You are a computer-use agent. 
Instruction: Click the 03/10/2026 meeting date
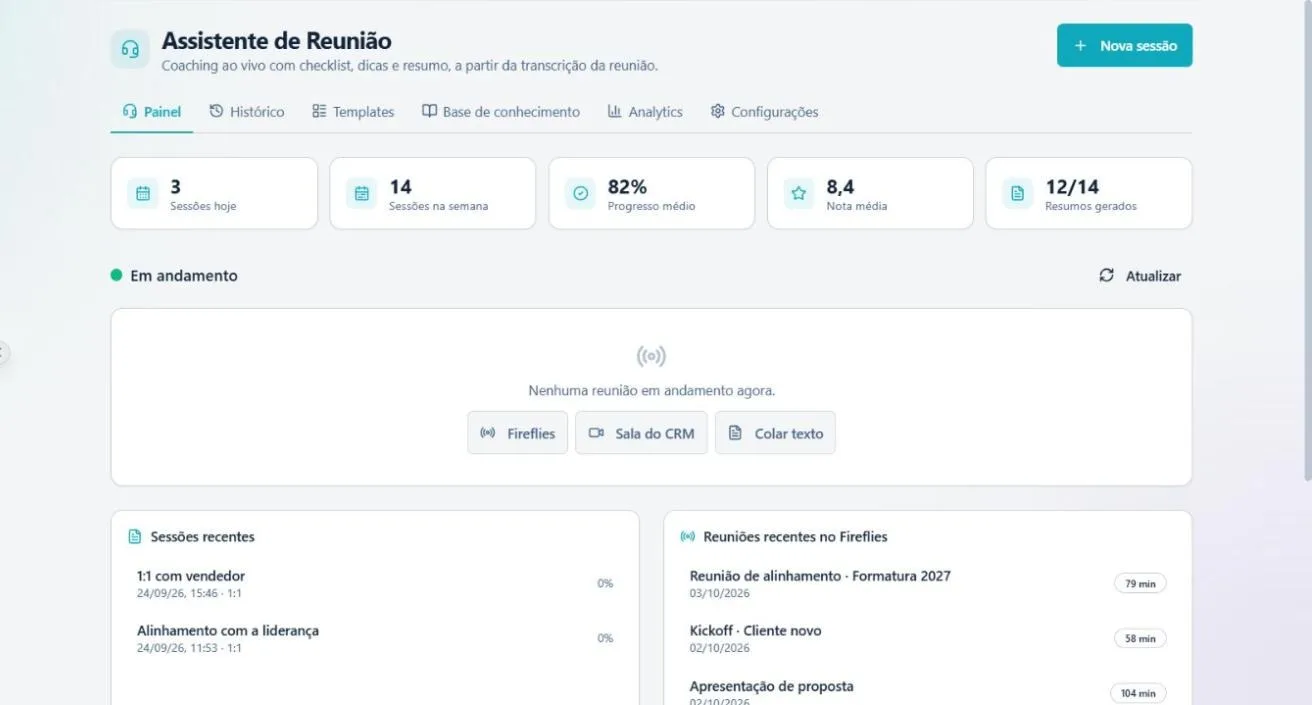point(719,594)
